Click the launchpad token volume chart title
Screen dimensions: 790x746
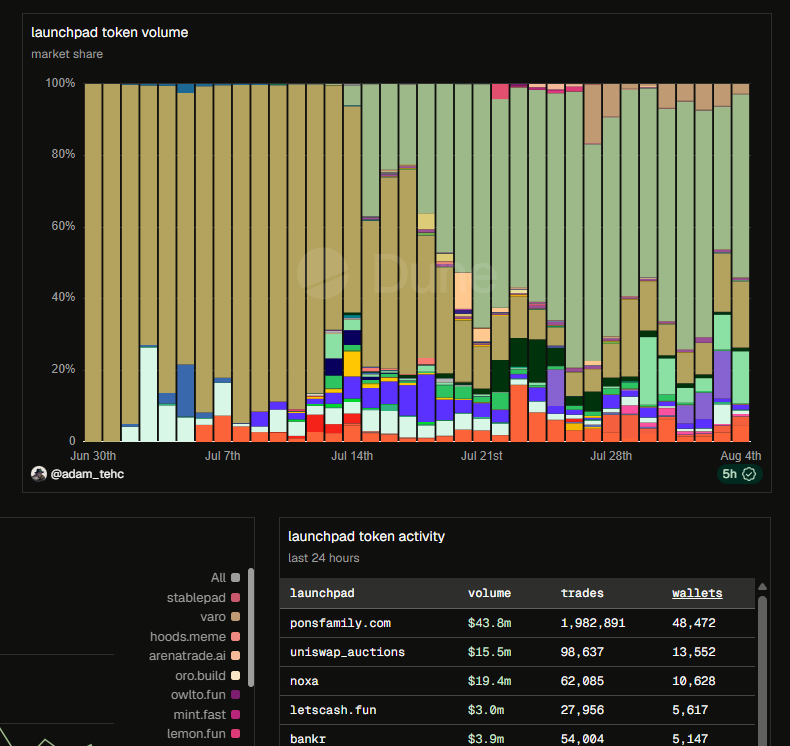(x=109, y=33)
